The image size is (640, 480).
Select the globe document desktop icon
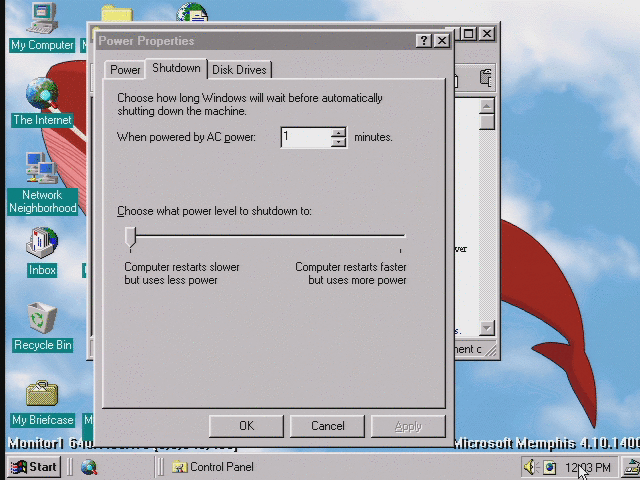coord(192,12)
